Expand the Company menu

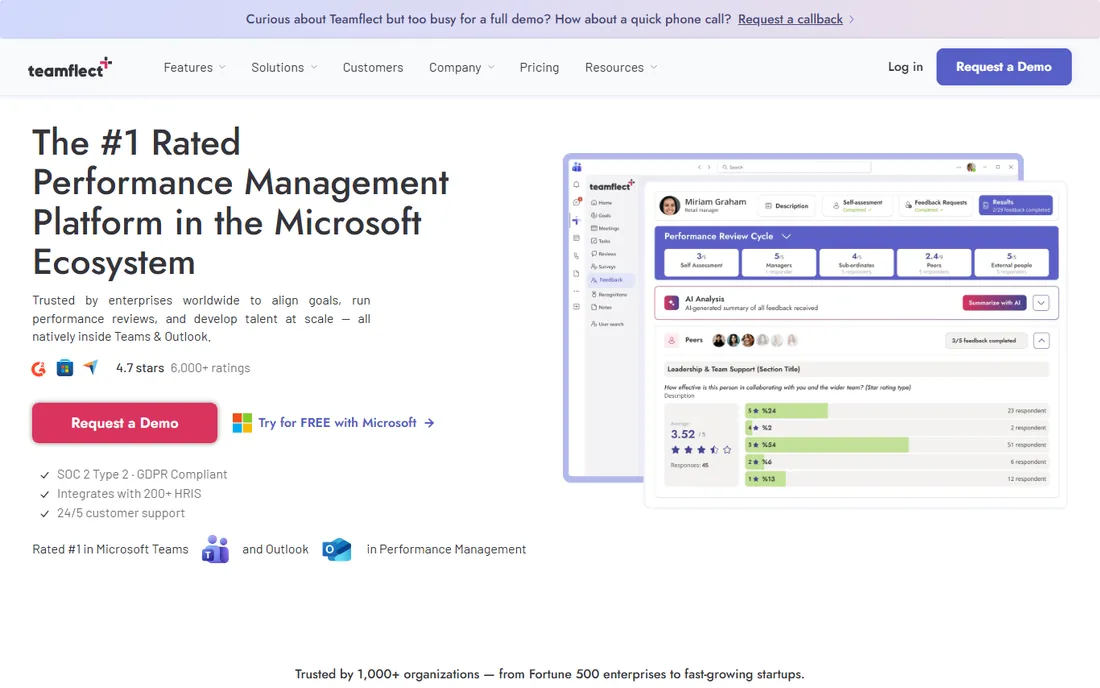tap(462, 67)
